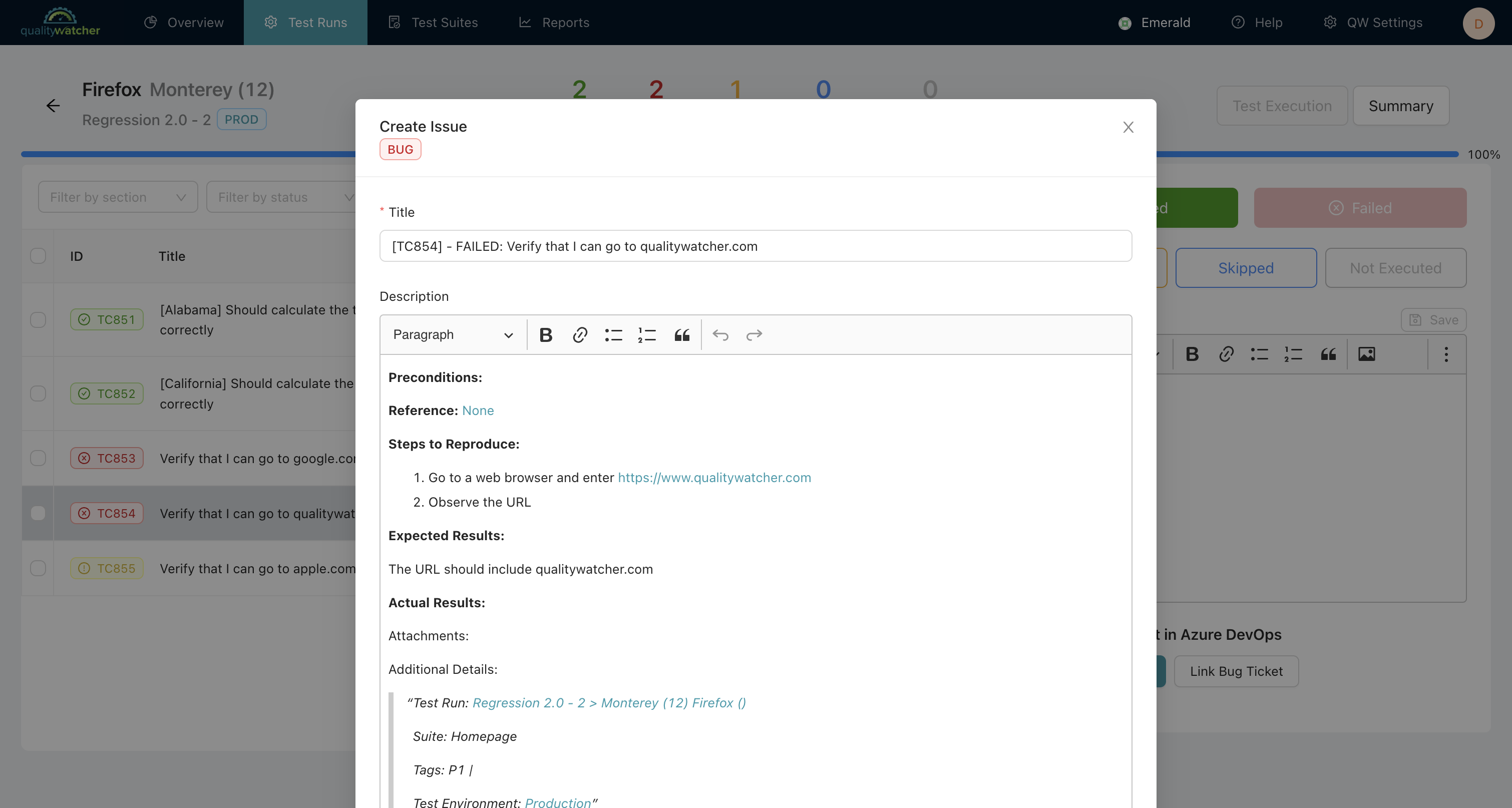Click the BUG issue type tag

[400, 150]
